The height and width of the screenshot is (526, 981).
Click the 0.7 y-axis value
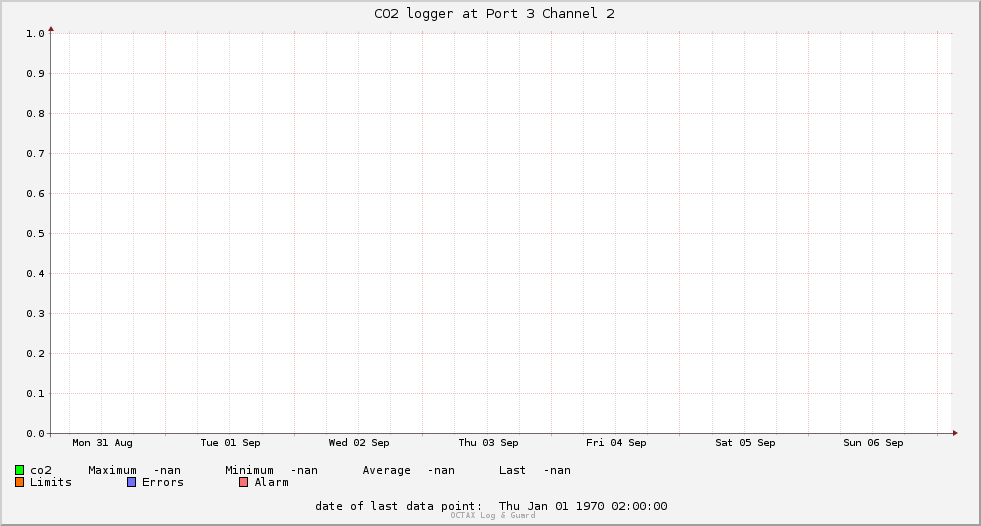click(35, 154)
